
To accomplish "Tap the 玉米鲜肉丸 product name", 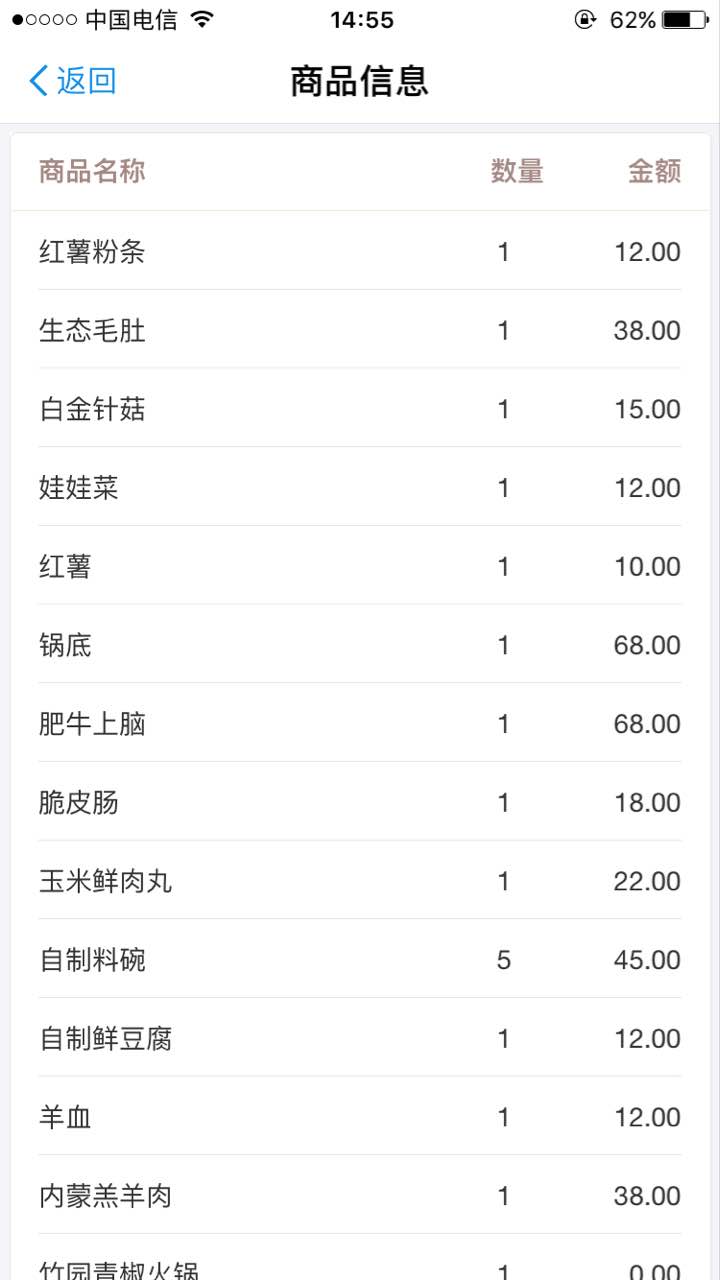I will click(x=105, y=881).
